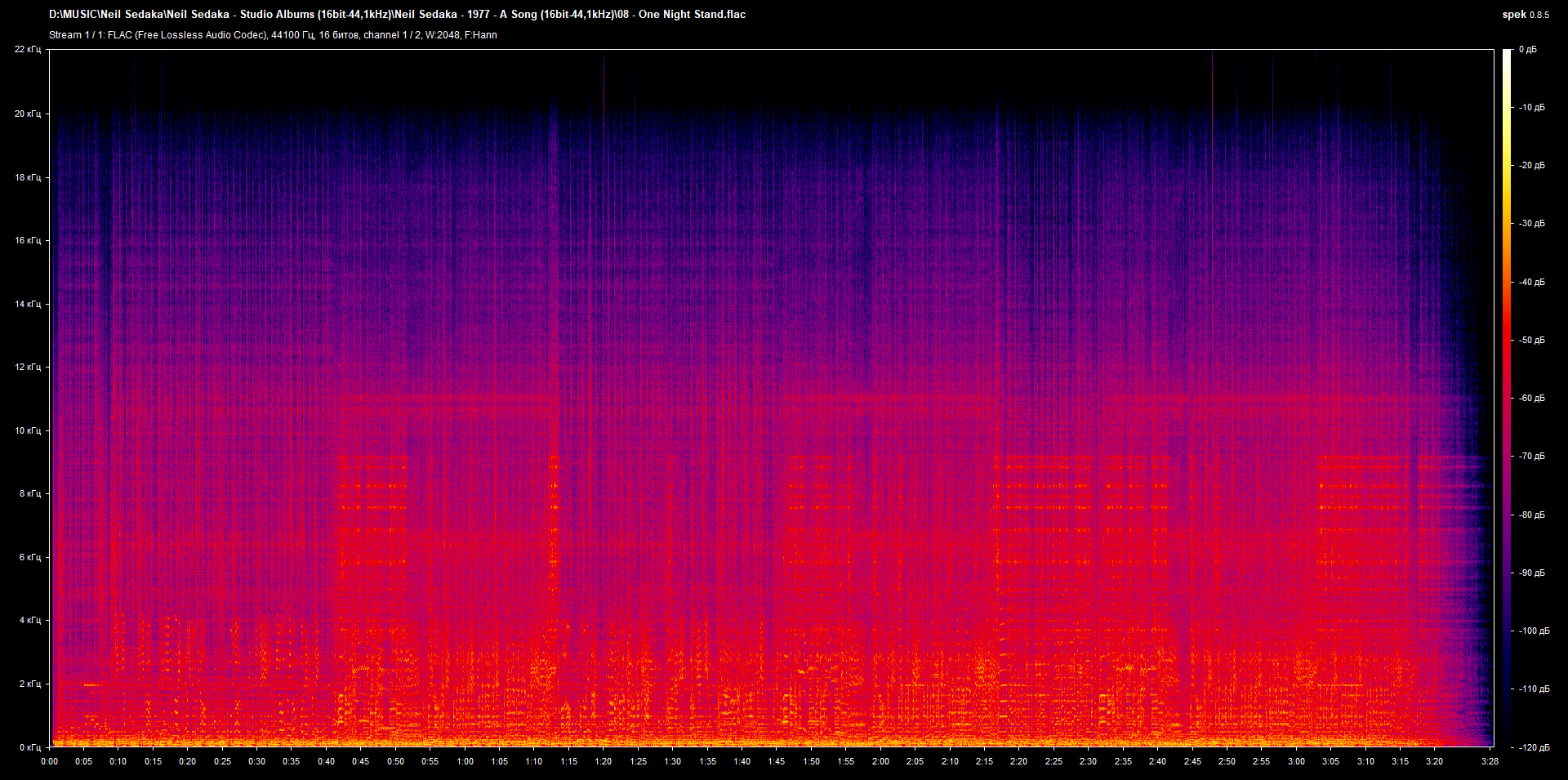Click the 6 кГц frequency axis label
Image resolution: width=1568 pixels, height=780 pixels.
point(30,557)
